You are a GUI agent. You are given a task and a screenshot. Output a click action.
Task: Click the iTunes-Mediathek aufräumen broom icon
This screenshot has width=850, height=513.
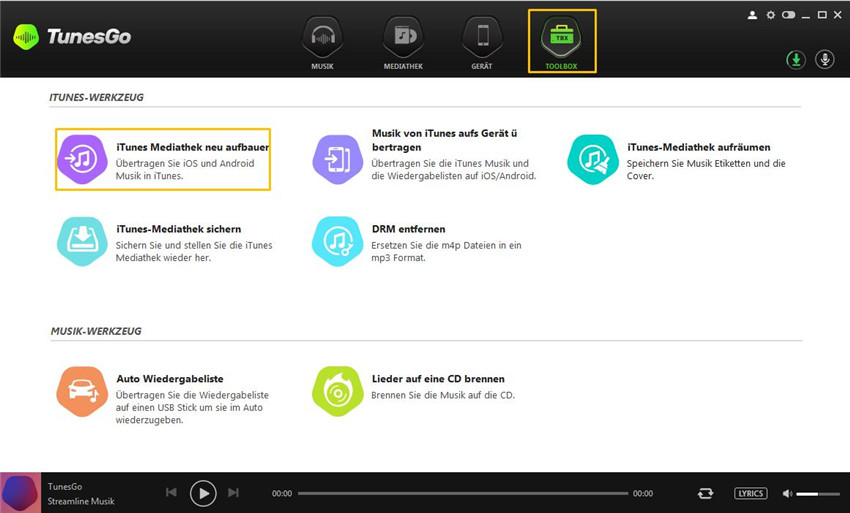coord(593,159)
